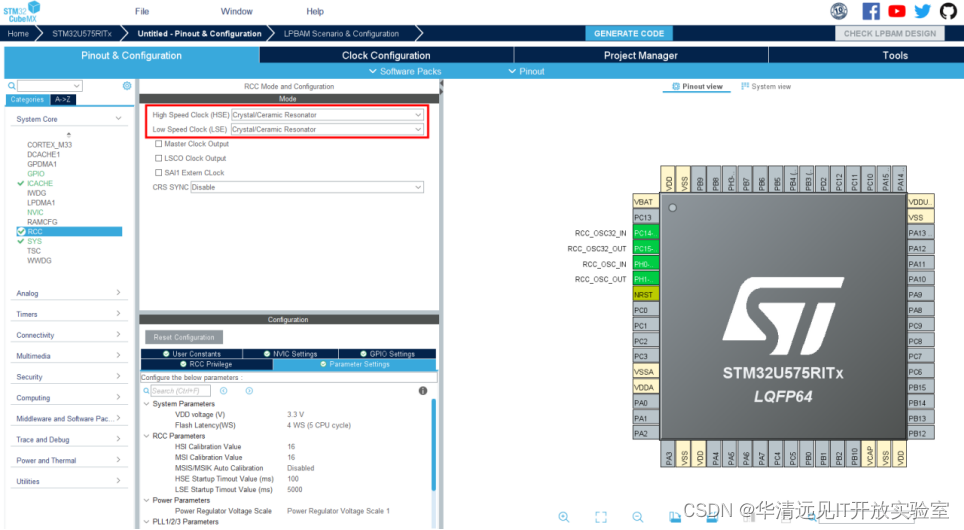Viewport: 964px width, 530px height.
Task: Expand the Software Packs menu
Action: coord(405,71)
